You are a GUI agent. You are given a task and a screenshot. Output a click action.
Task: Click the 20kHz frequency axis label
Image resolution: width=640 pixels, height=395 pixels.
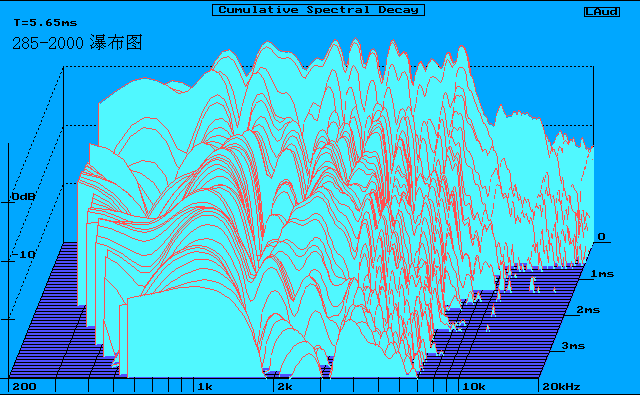pos(561,386)
